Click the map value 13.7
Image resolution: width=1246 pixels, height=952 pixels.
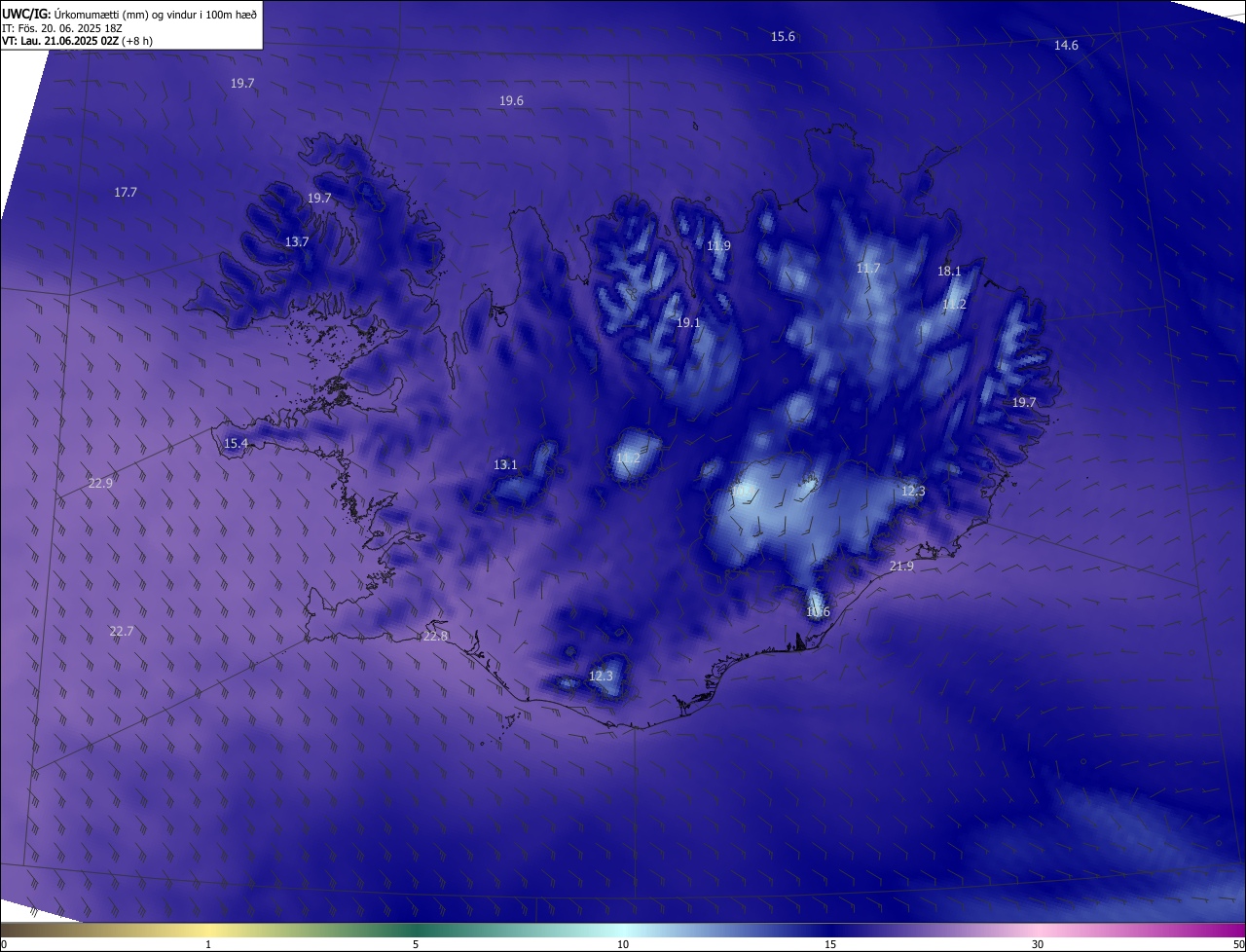click(x=297, y=241)
